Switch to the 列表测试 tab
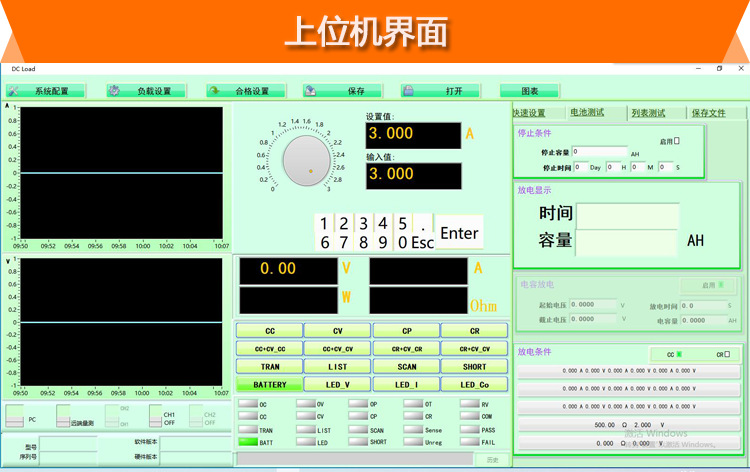 (x=648, y=113)
